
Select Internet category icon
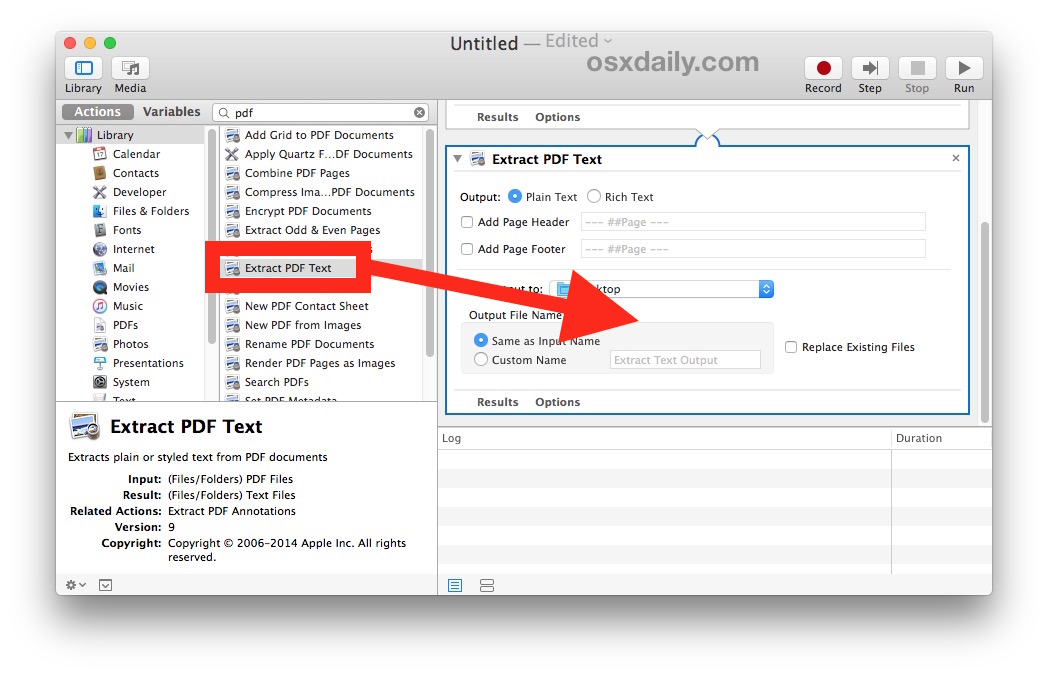100,249
